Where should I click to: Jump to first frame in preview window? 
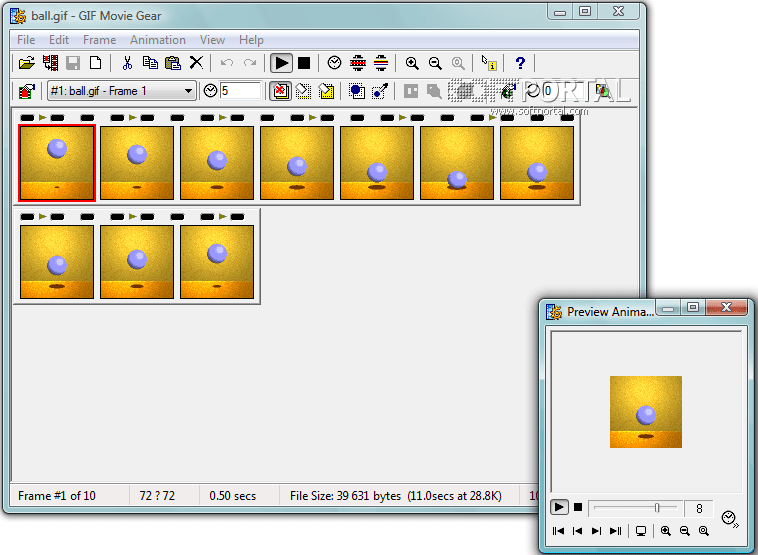[x=558, y=531]
